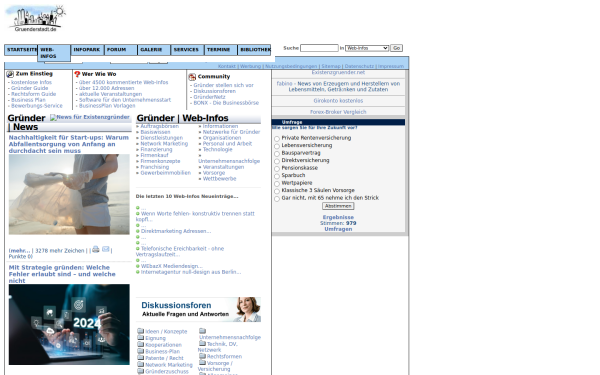Screen dimensions: 600x375
Task: Click the email envelope icon under first article
Action: tap(106, 249)
